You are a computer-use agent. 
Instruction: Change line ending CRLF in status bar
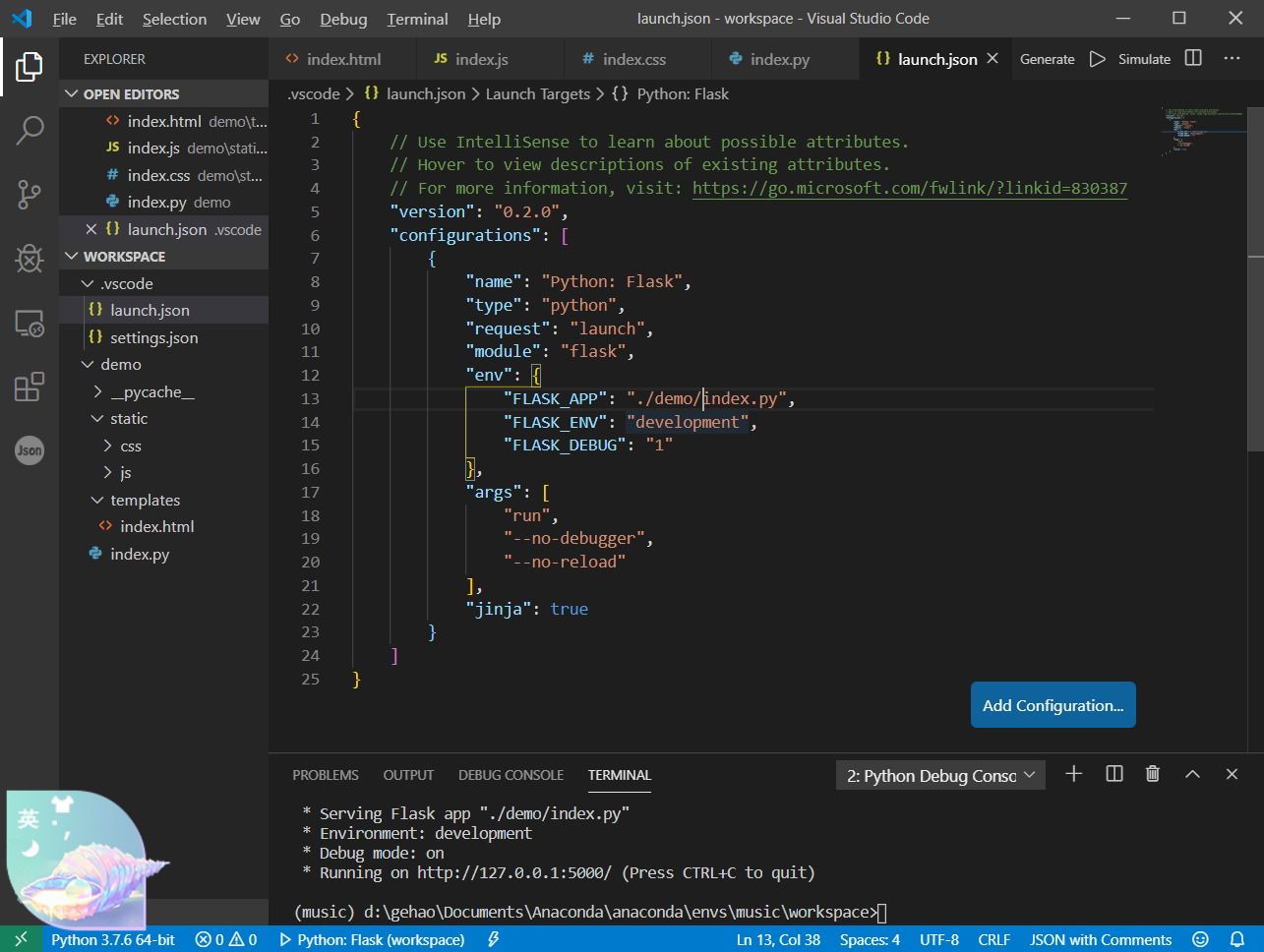994,939
